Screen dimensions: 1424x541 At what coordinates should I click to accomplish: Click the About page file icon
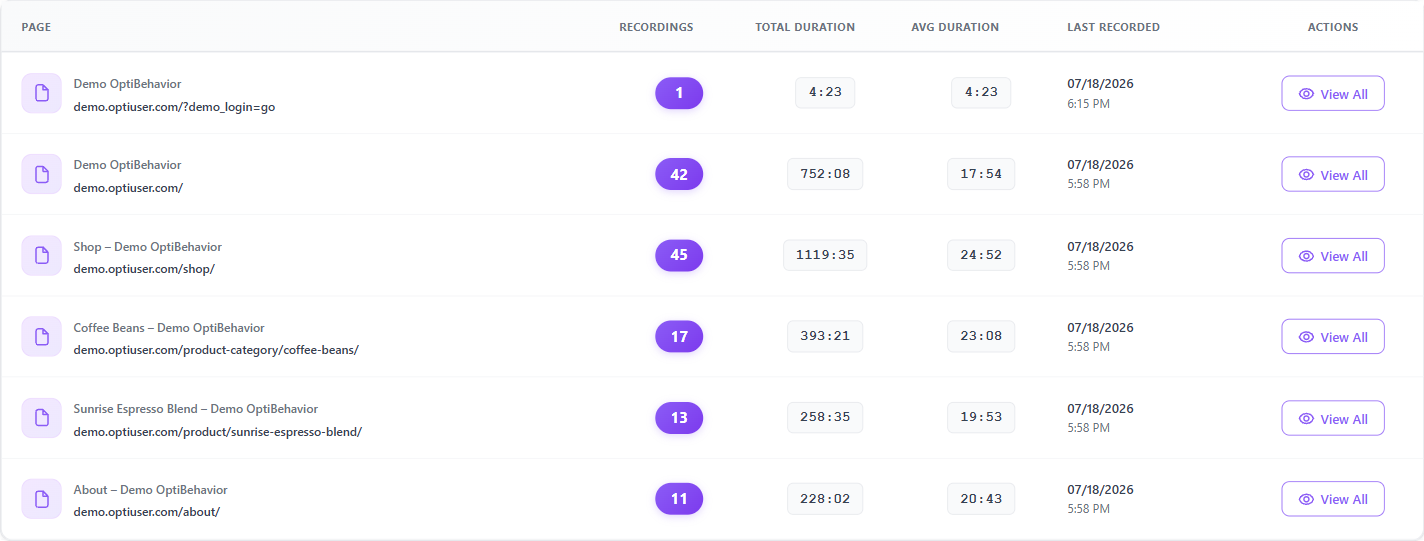(41, 499)
